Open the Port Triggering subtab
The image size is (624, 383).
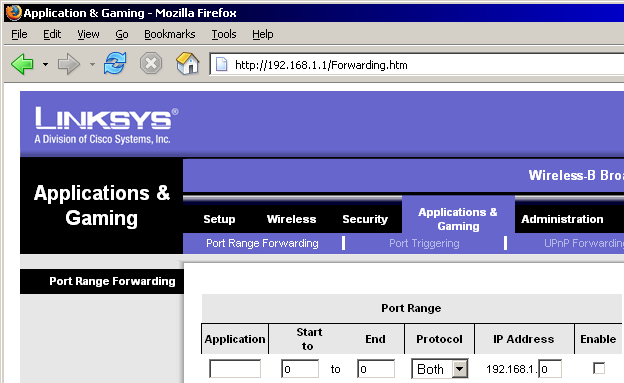(x=424, y=243)
